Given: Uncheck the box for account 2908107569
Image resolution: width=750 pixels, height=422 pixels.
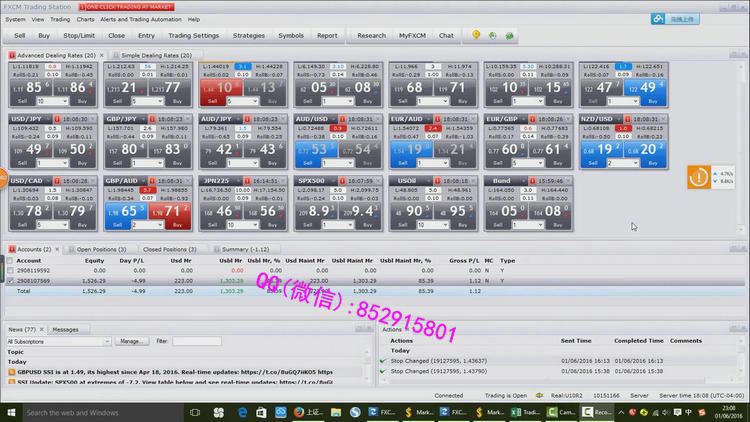Looking at the screenshot, I should [11, 281].
